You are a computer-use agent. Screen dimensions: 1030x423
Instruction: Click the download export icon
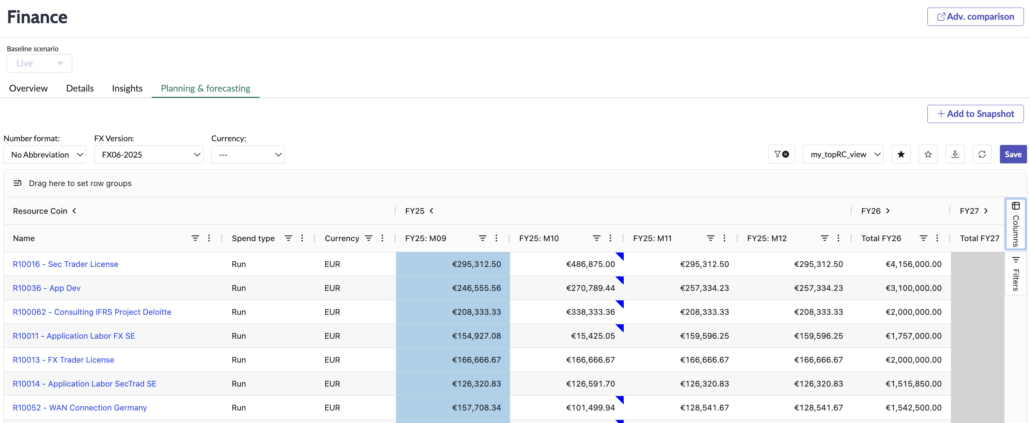tap(955, 154)
